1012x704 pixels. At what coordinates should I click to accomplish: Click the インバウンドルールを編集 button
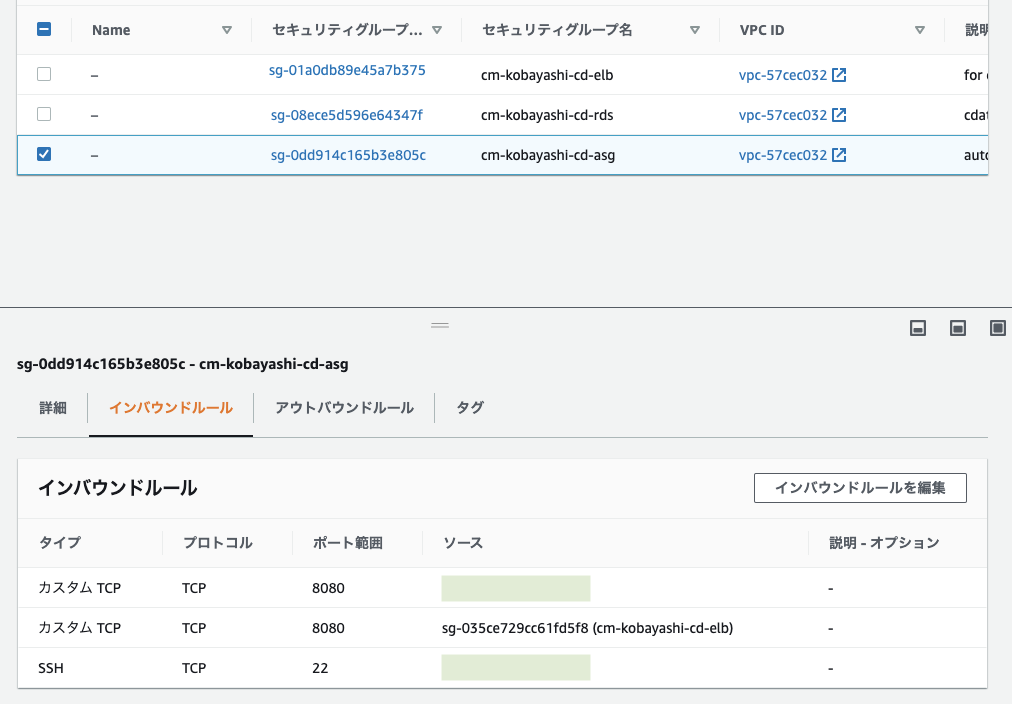point(860,488)
